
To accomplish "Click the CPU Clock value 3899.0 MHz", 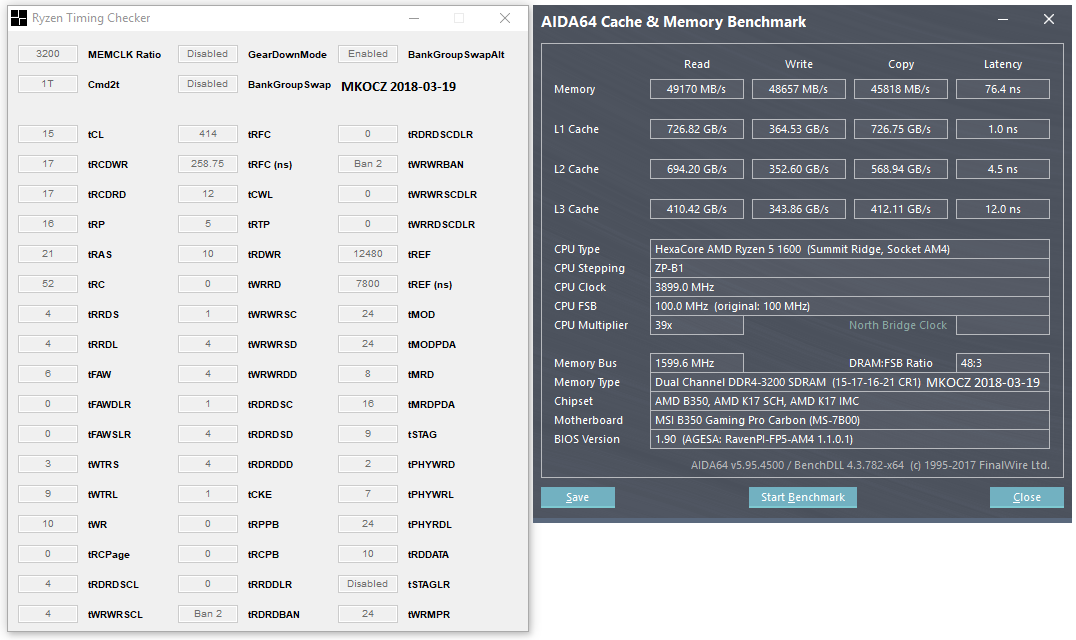I will pyautogui.click(x=850, y=287).
